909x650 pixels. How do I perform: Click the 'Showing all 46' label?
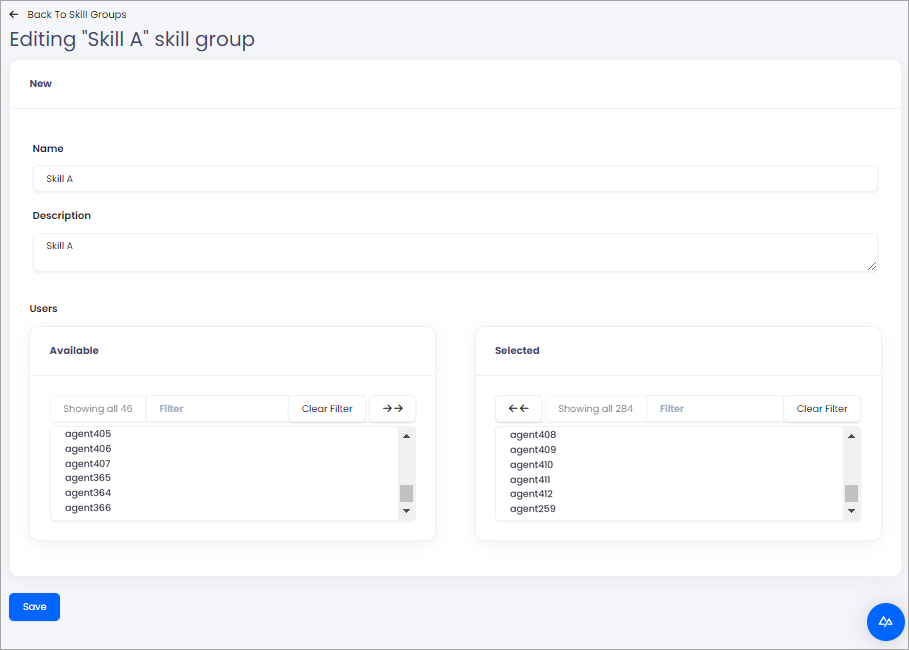click(x=98, y=409)
